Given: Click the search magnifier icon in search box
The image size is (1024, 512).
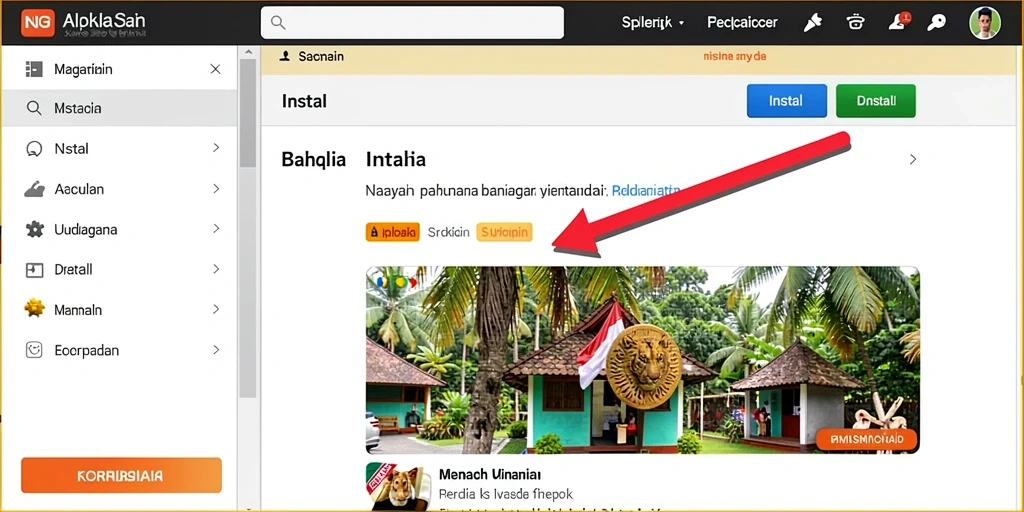Looking at the screenshot, I should [x=278, y=23].
